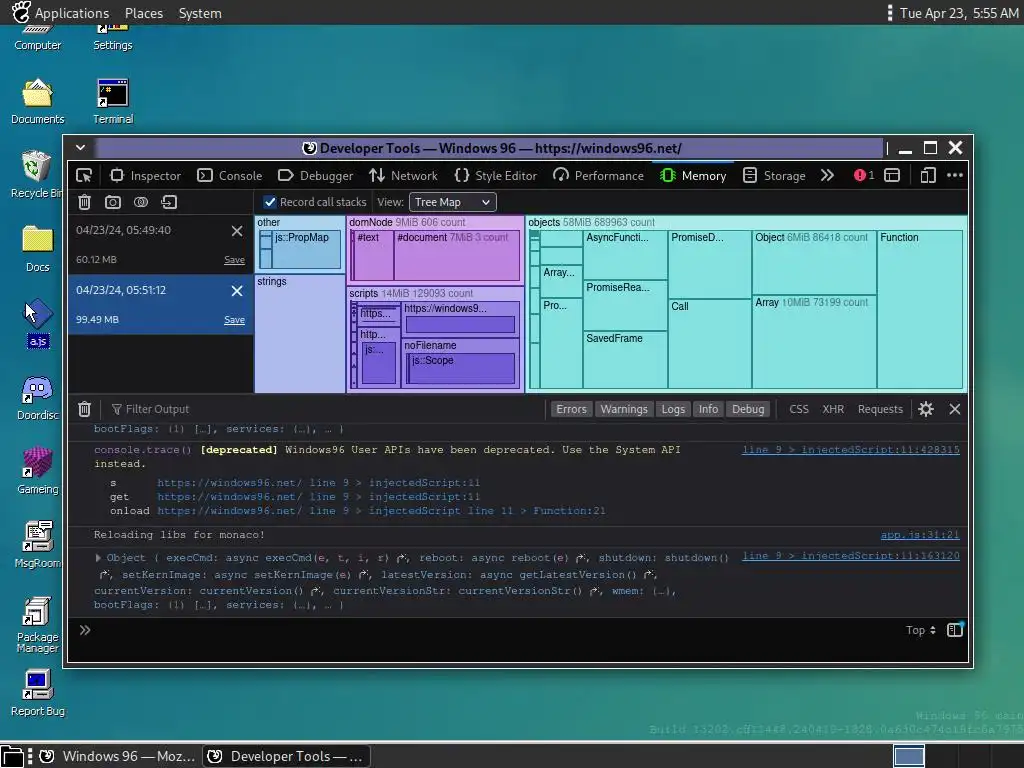Open the iframe frame picker icon
This screenshot has width=1024, height=768.
(x=892, y=175)
